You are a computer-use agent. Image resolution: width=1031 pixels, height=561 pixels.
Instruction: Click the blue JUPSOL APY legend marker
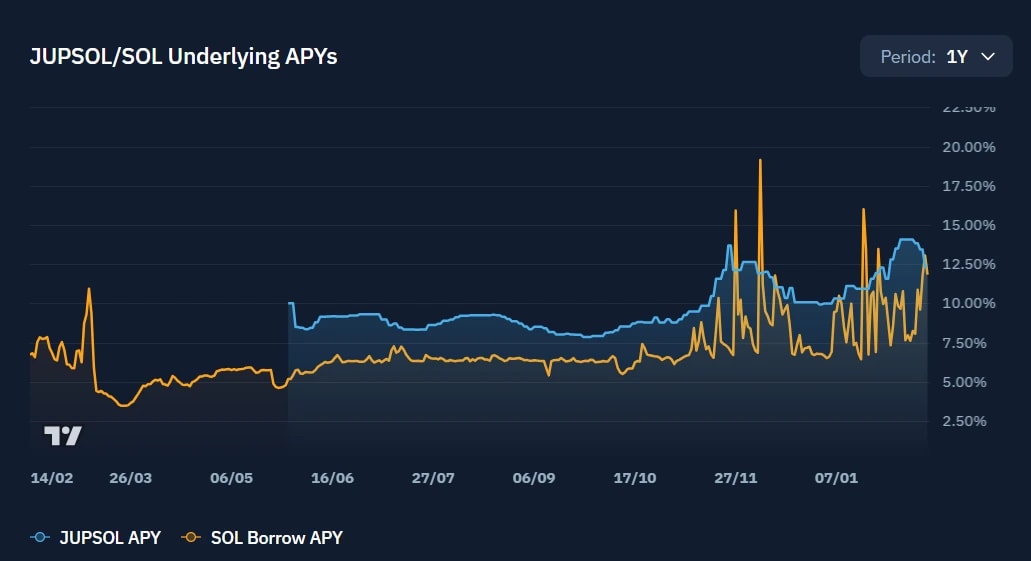tap(40, 537)
